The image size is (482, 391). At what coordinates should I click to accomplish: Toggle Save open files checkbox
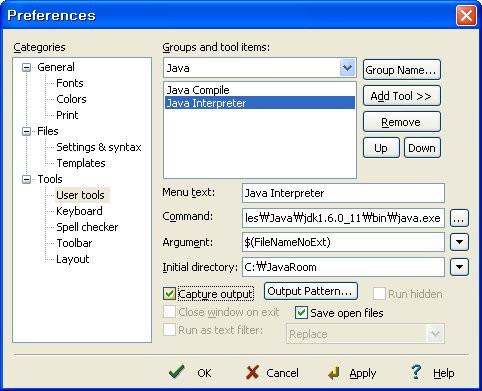(x=301, y=313)
